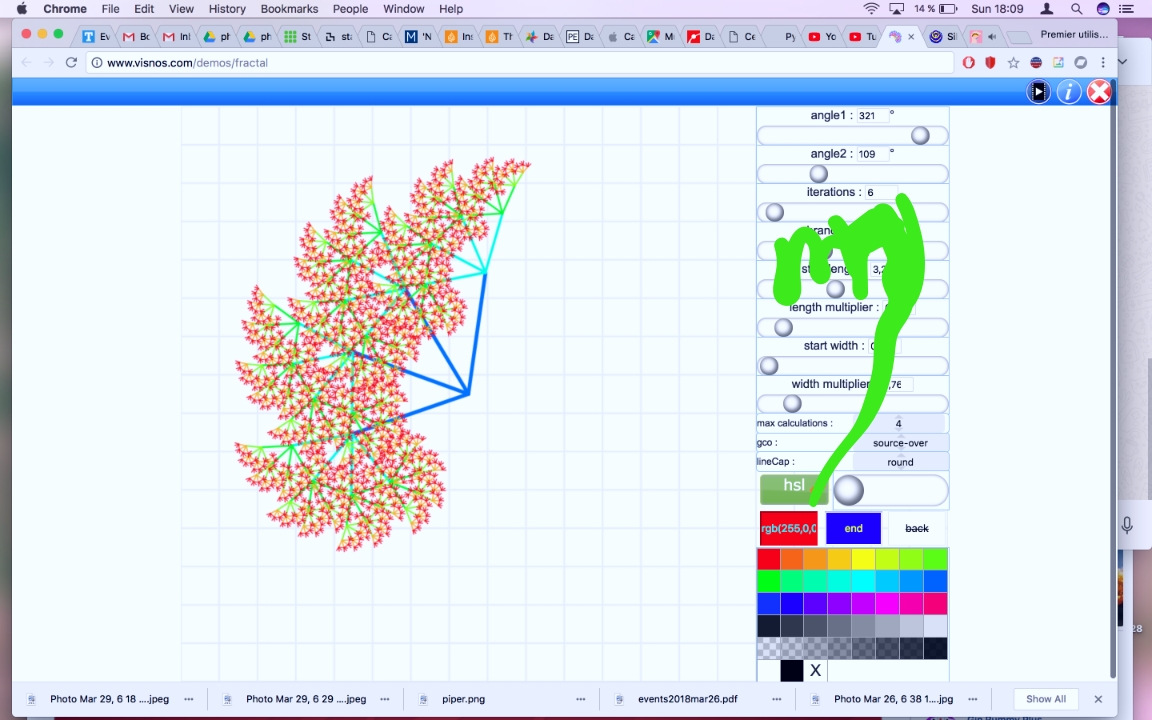Click Show All downloads button

pos(1045,699)
